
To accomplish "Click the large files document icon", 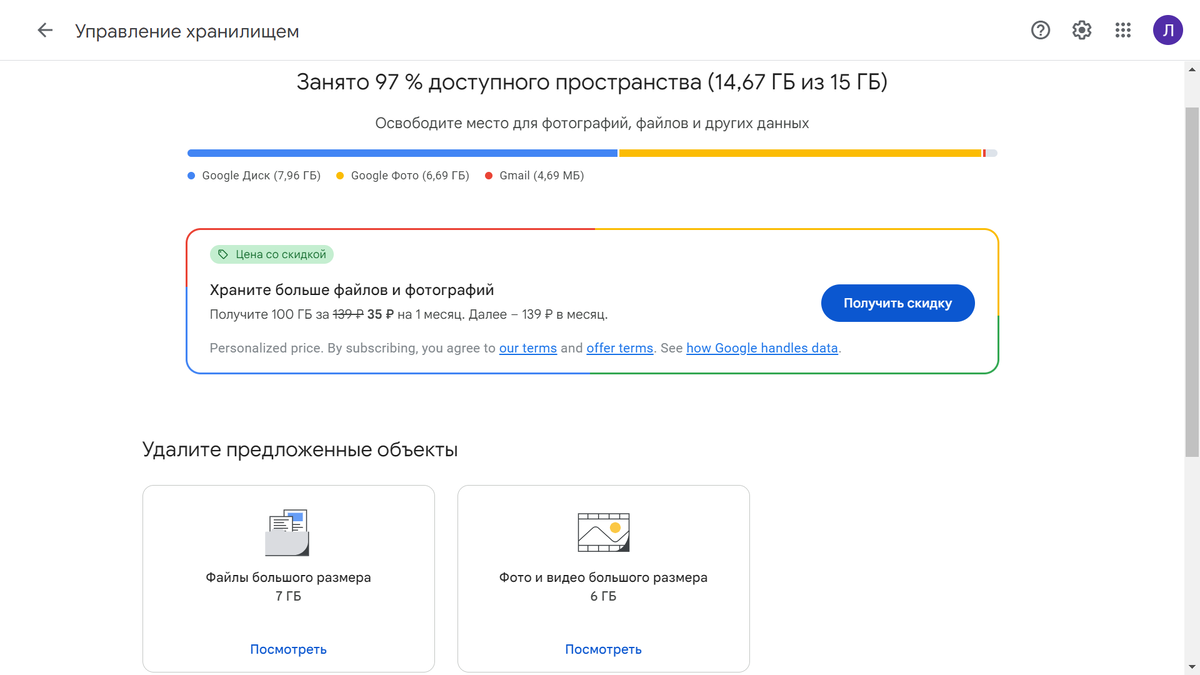I will (x=288, y=533).
